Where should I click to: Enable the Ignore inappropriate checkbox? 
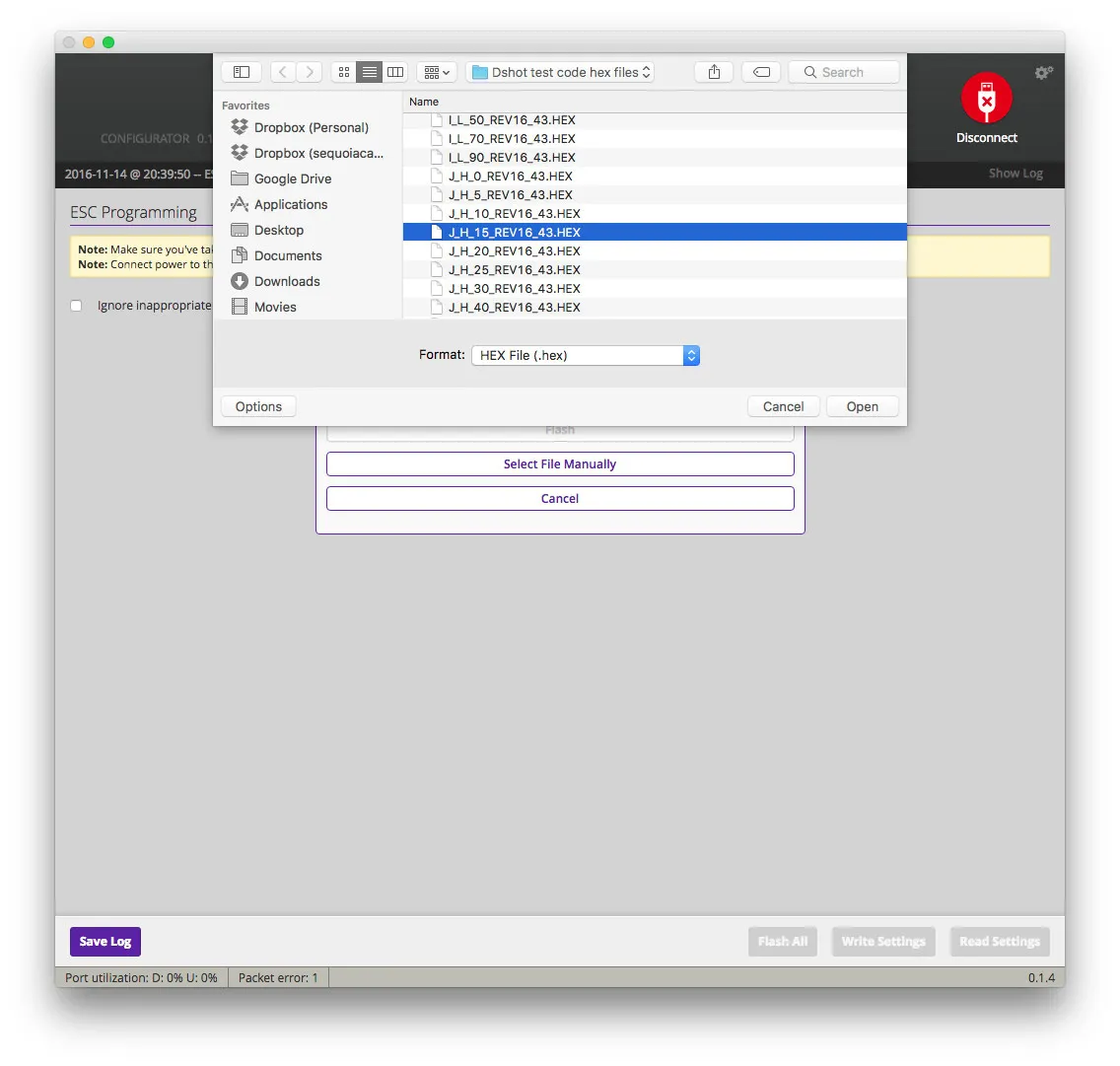pos(76,306)
